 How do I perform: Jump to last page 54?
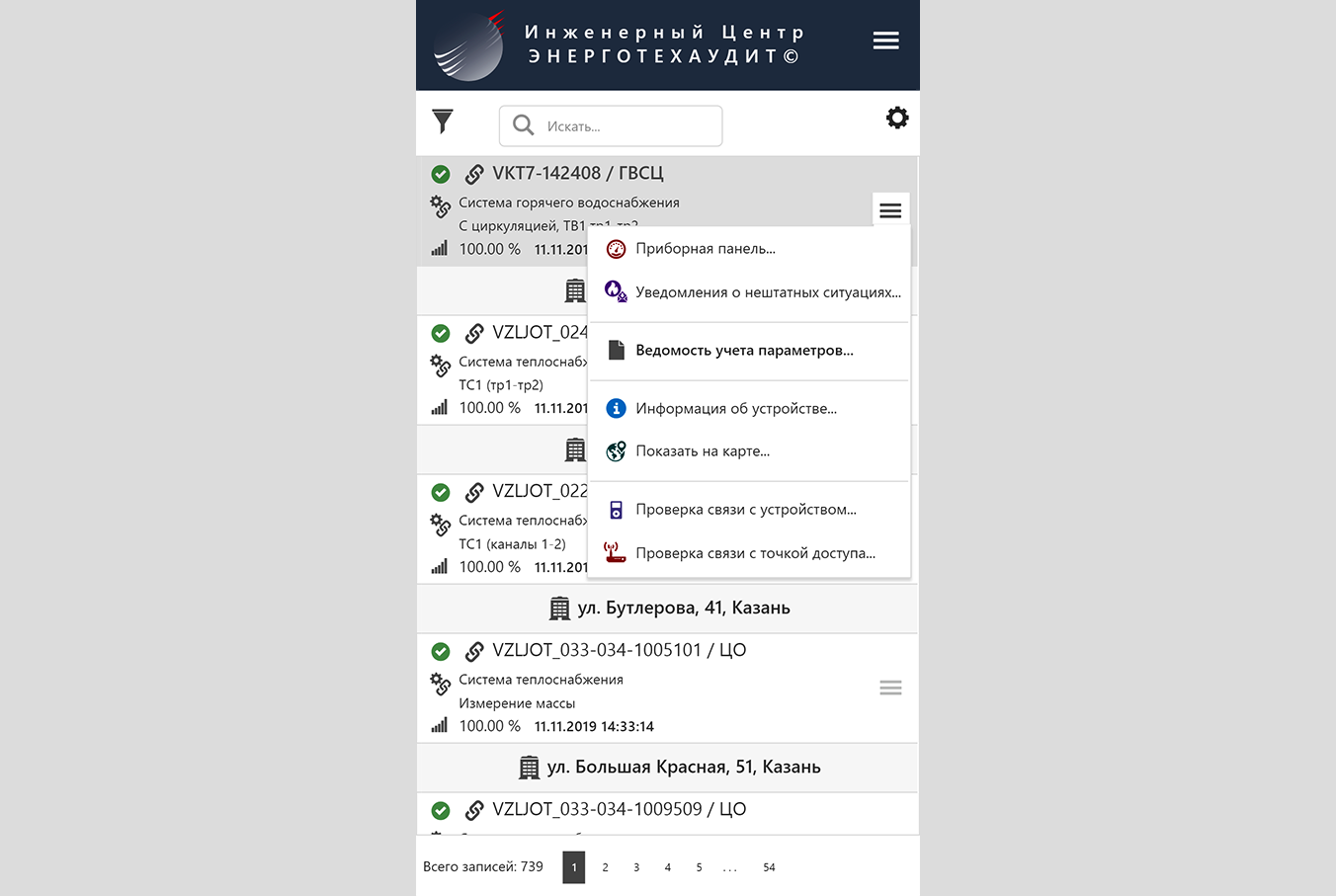tap(769, 867)
